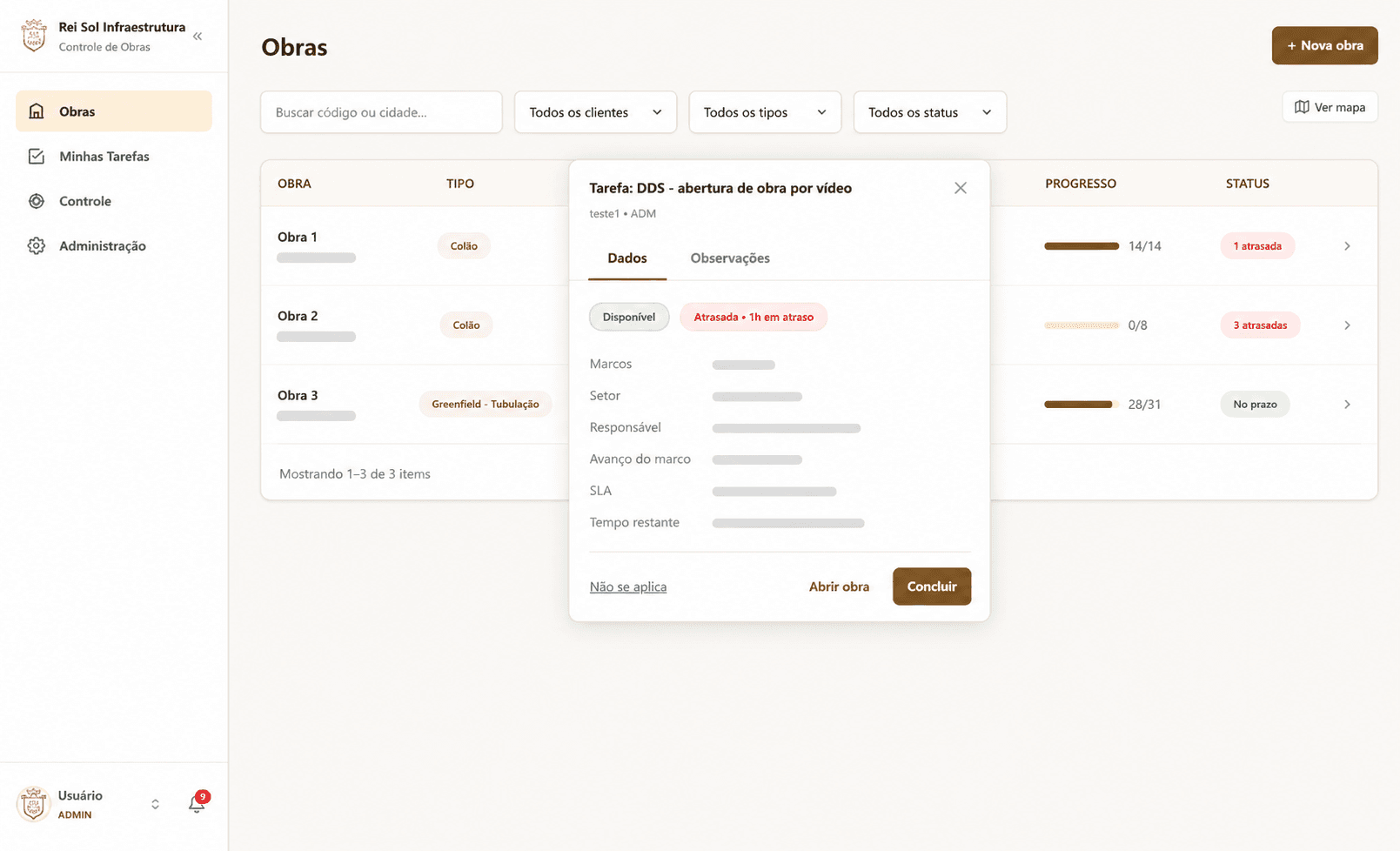Click the Administração gear icon

pyautogui.click(x=37, y=246)
